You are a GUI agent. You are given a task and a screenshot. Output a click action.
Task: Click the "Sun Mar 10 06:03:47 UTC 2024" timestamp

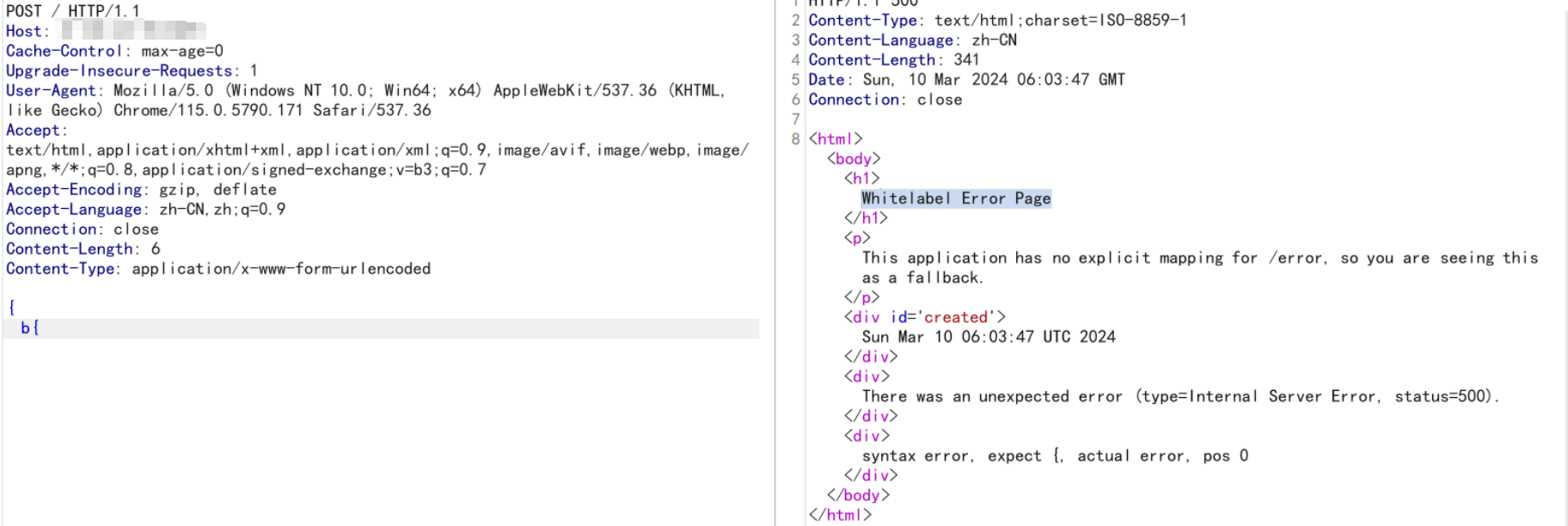(989, 337)
